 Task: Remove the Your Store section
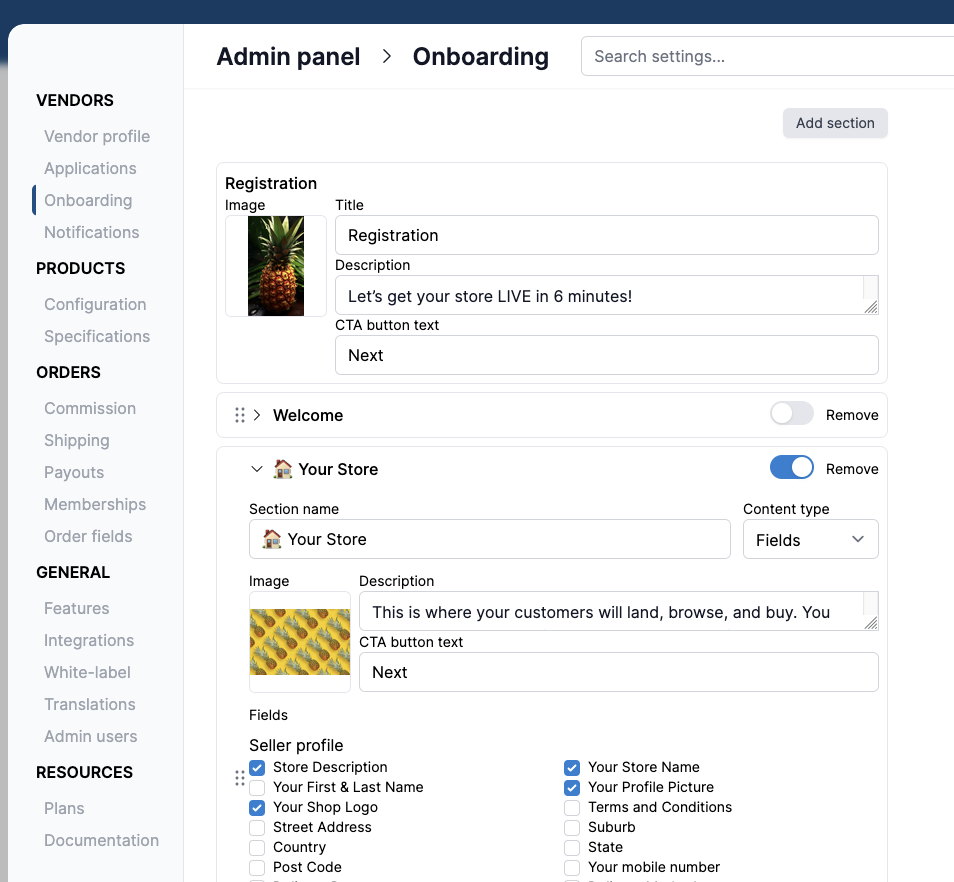(x=852, y=469)
